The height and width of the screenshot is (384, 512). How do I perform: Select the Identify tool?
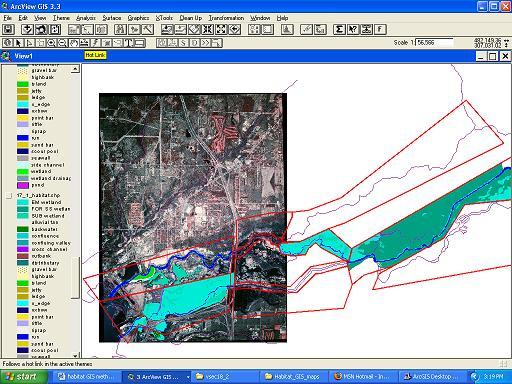[8, 43]
